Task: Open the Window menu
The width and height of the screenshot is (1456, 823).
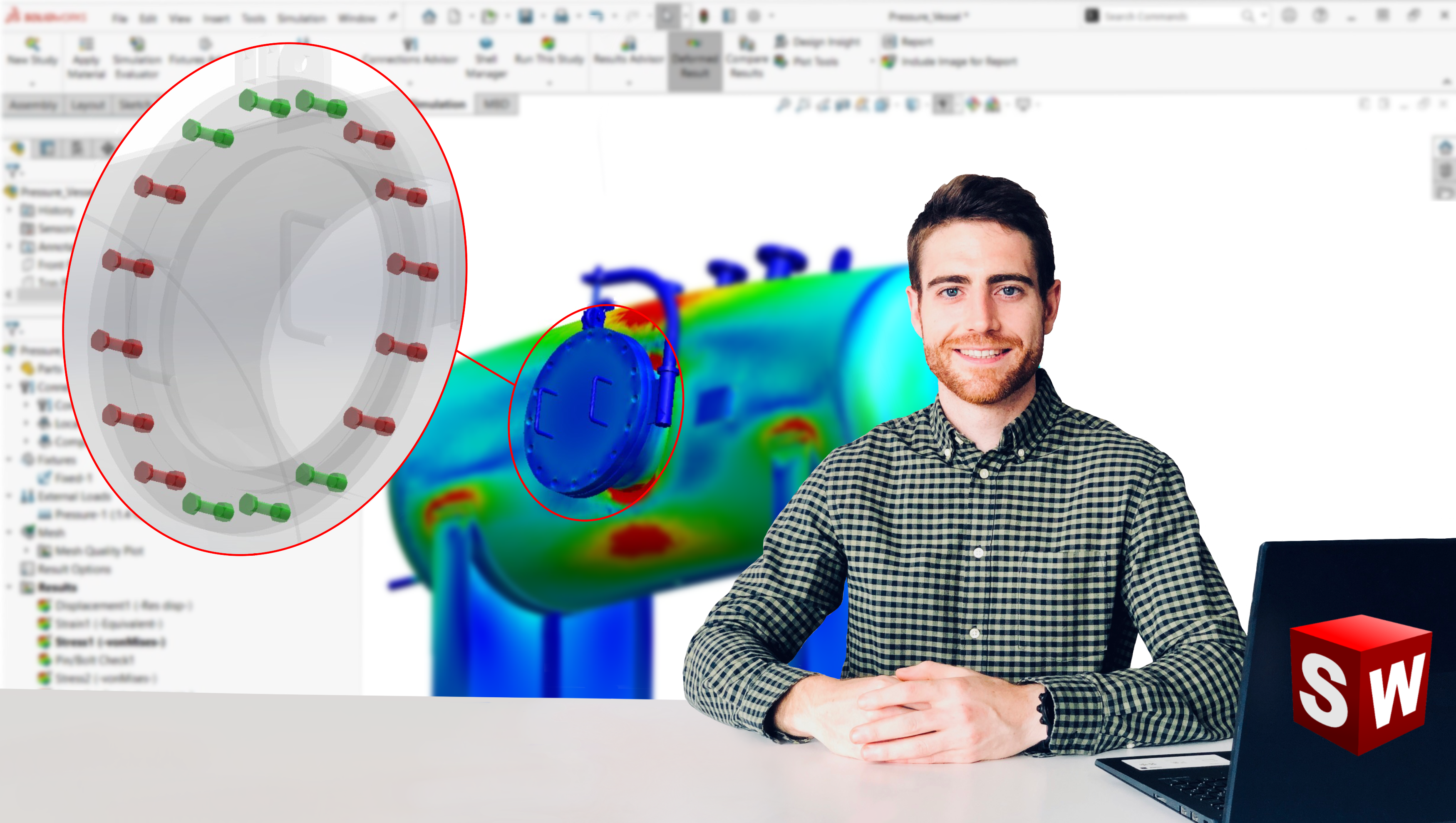Action: point(357,19)
